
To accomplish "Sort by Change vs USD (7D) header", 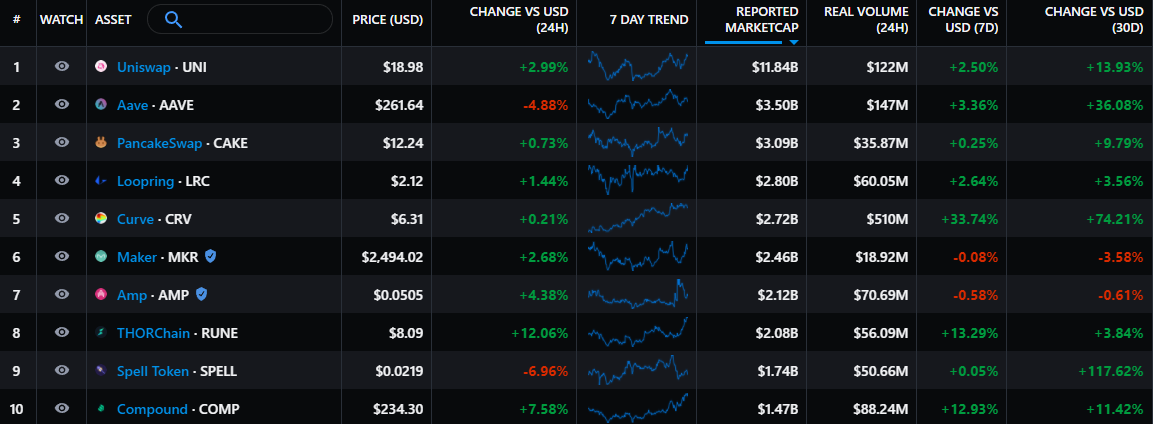I will tap(963, 20).
